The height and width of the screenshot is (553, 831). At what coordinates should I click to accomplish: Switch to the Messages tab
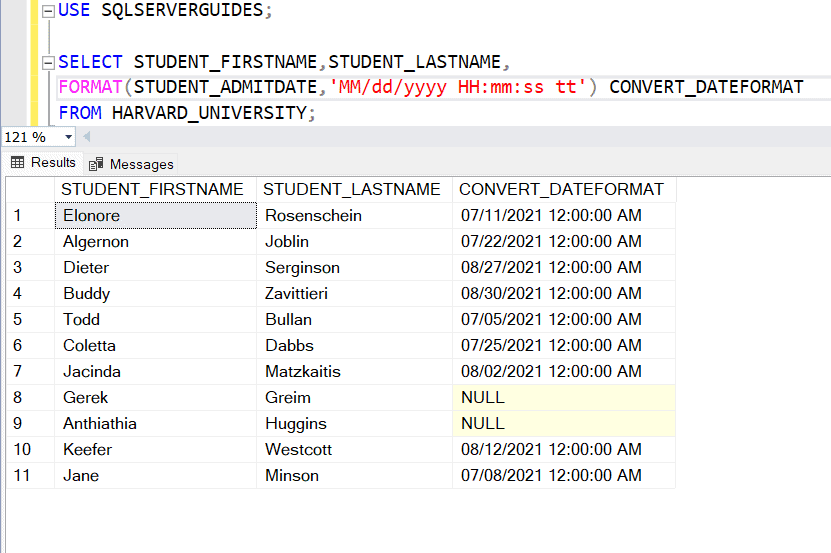[131, 164]
